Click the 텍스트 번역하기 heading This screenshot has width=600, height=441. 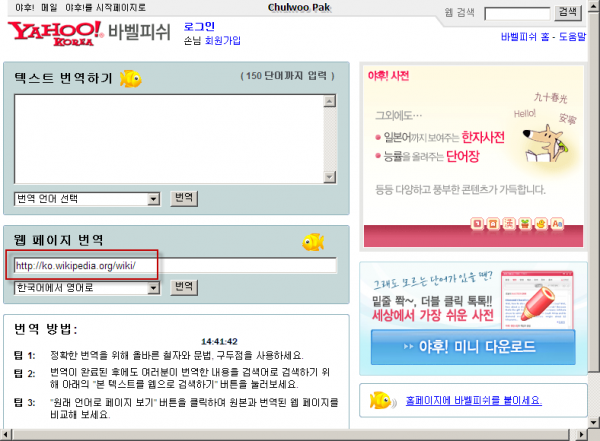tap(63, 78)
